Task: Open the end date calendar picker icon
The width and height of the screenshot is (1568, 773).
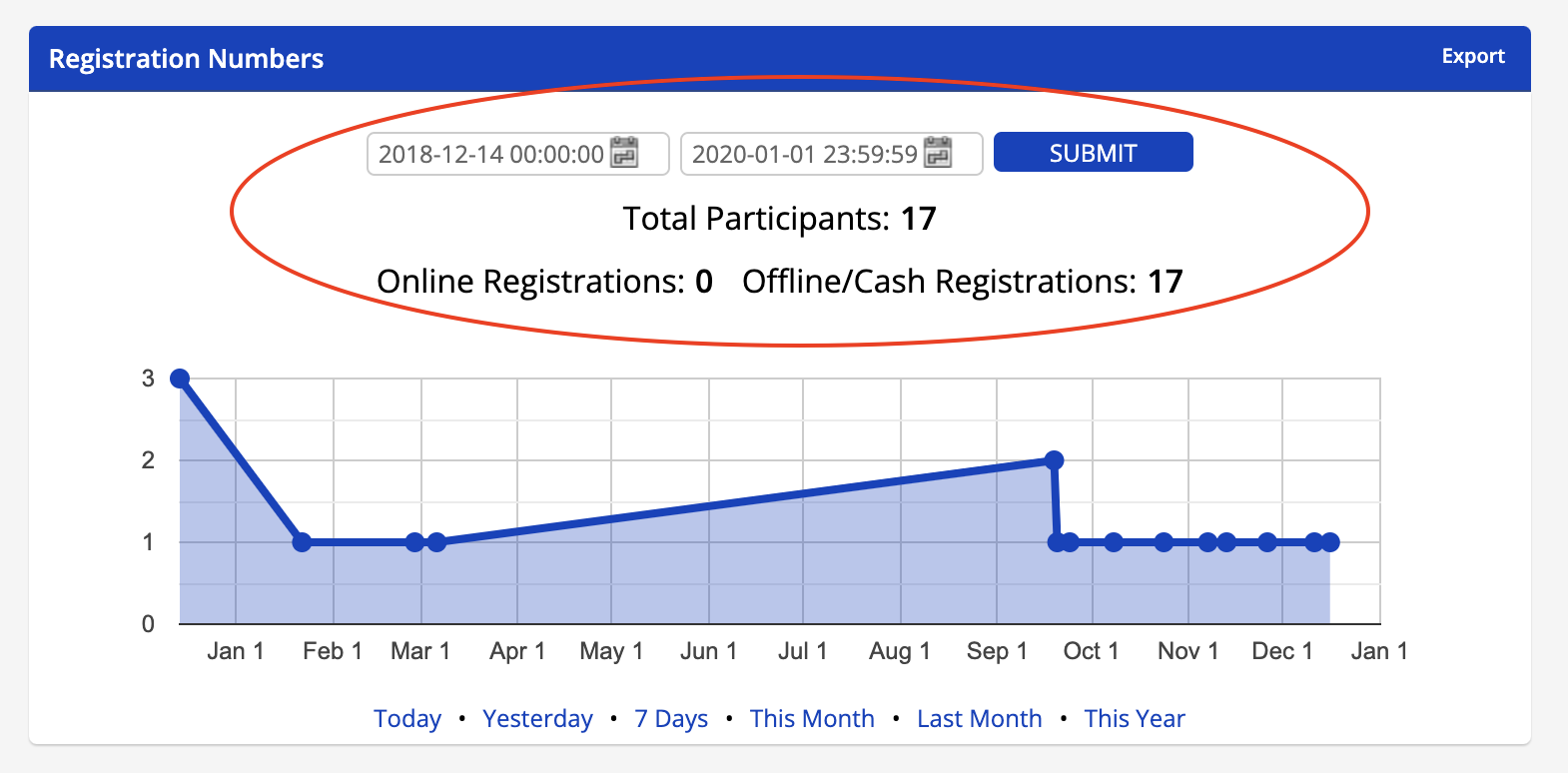Action: click(938, 153)
